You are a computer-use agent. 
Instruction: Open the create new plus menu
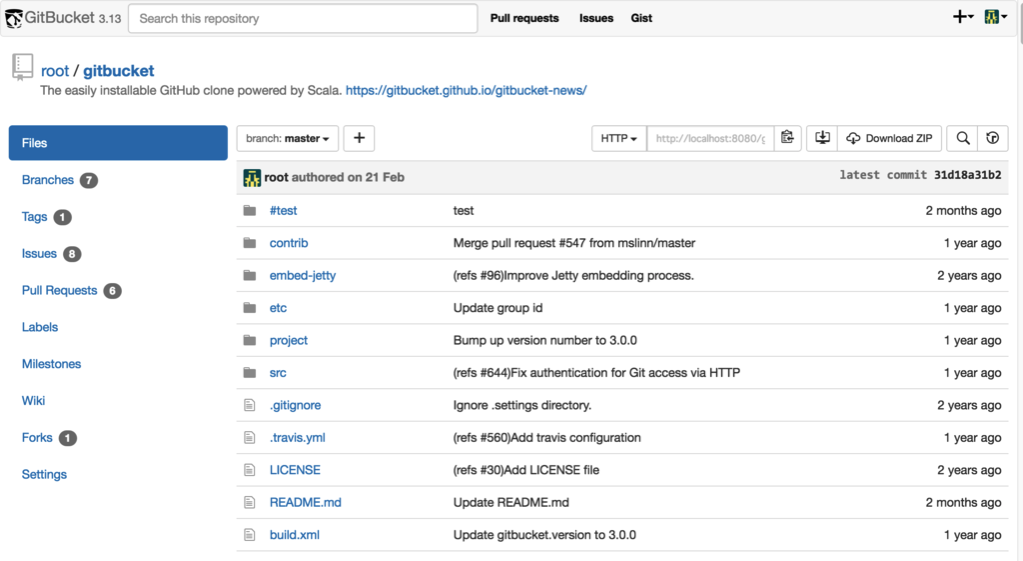962,17
